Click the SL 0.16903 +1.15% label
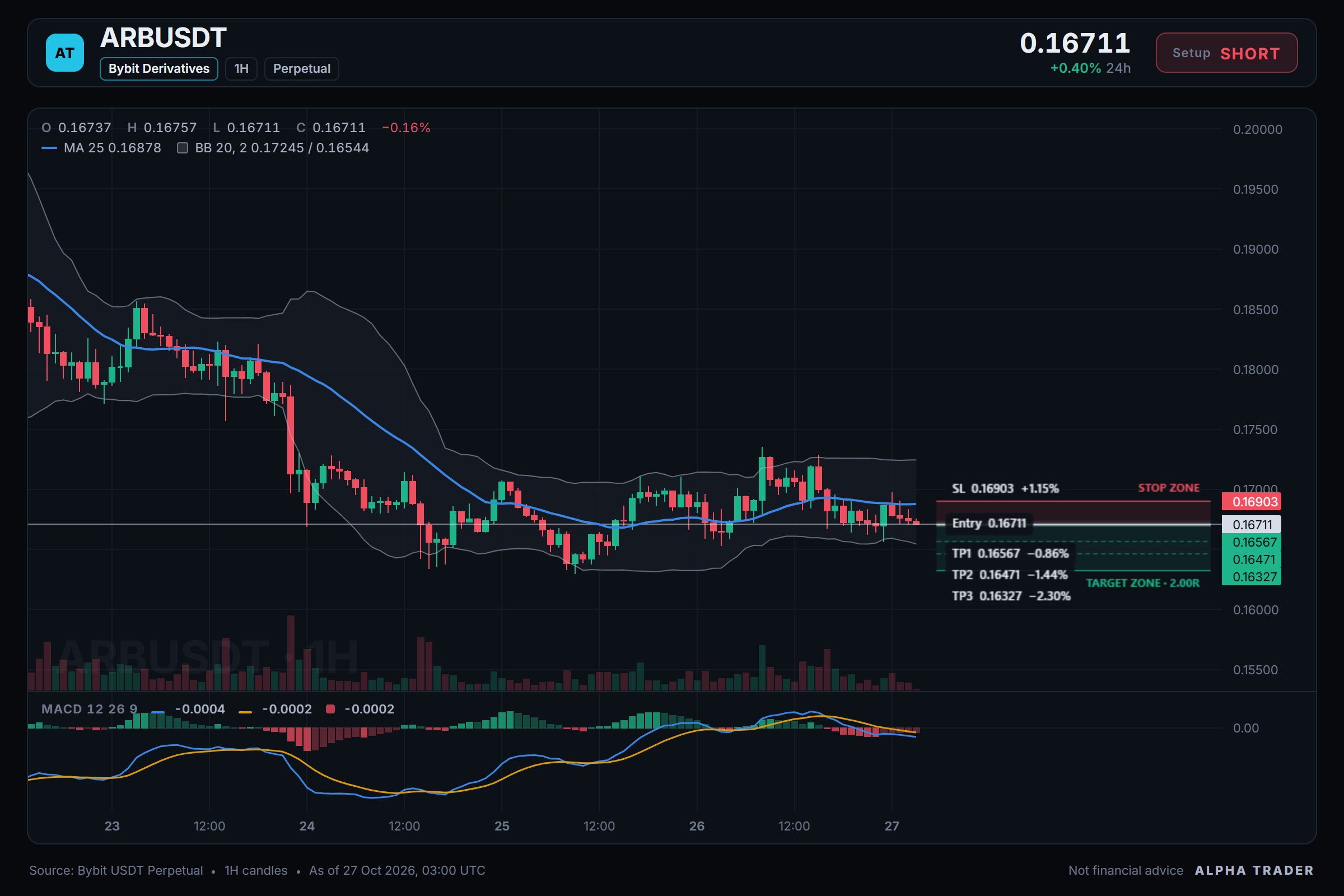The width and height of the screenshot is (1344, 896). [1005, 488]
